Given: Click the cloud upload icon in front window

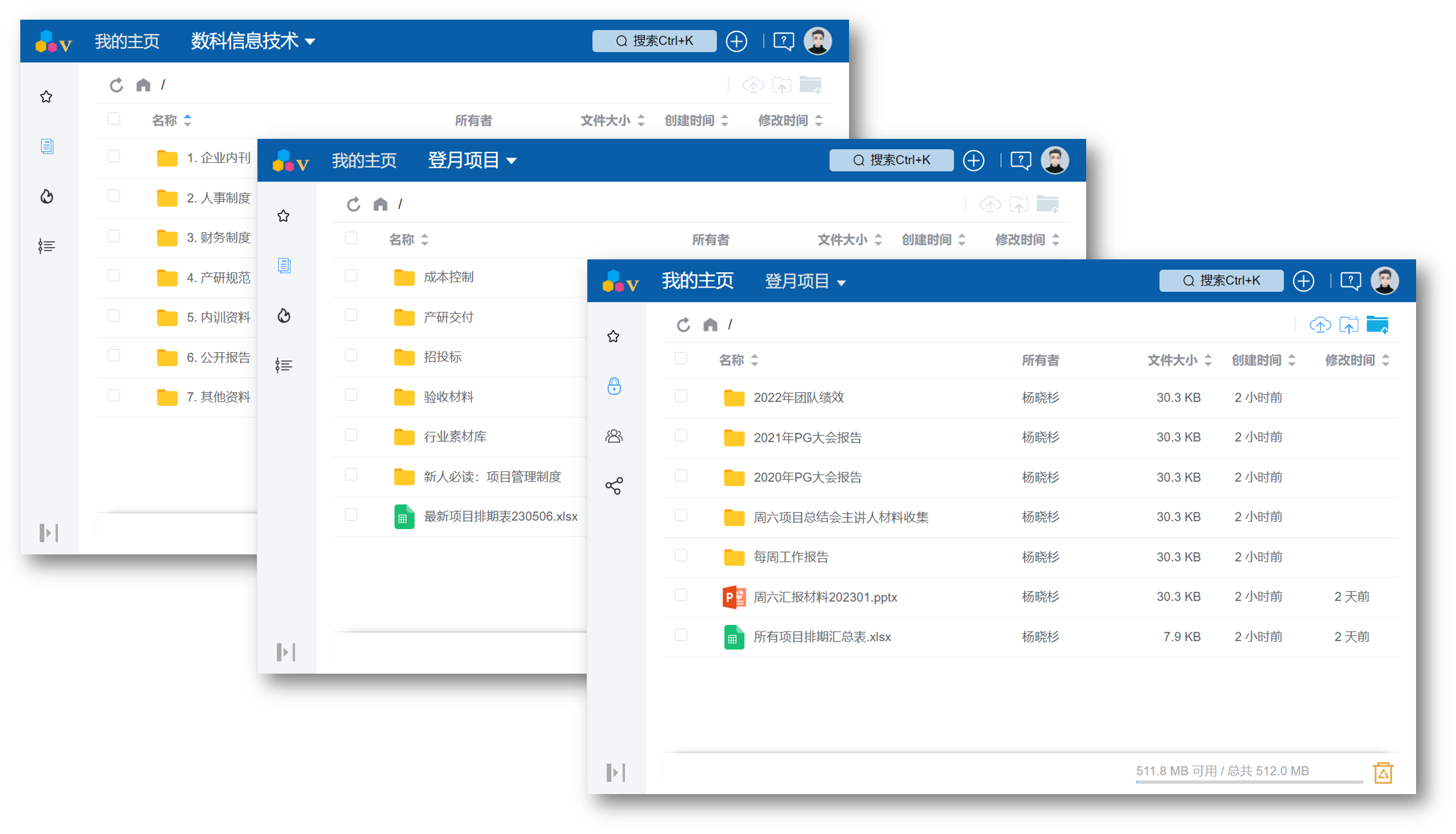Looking at the screenshot, I should coord(1320,325).
